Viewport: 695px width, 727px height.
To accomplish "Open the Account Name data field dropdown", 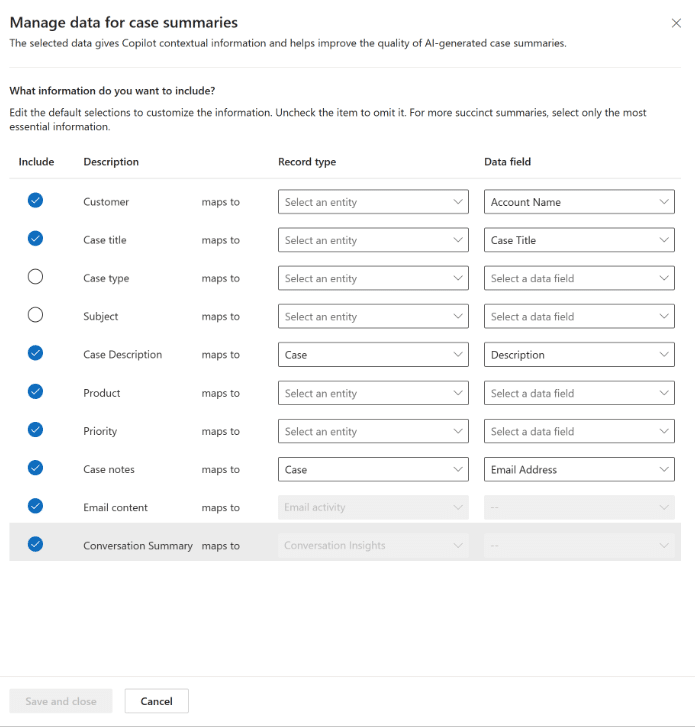I will (579, 202).
